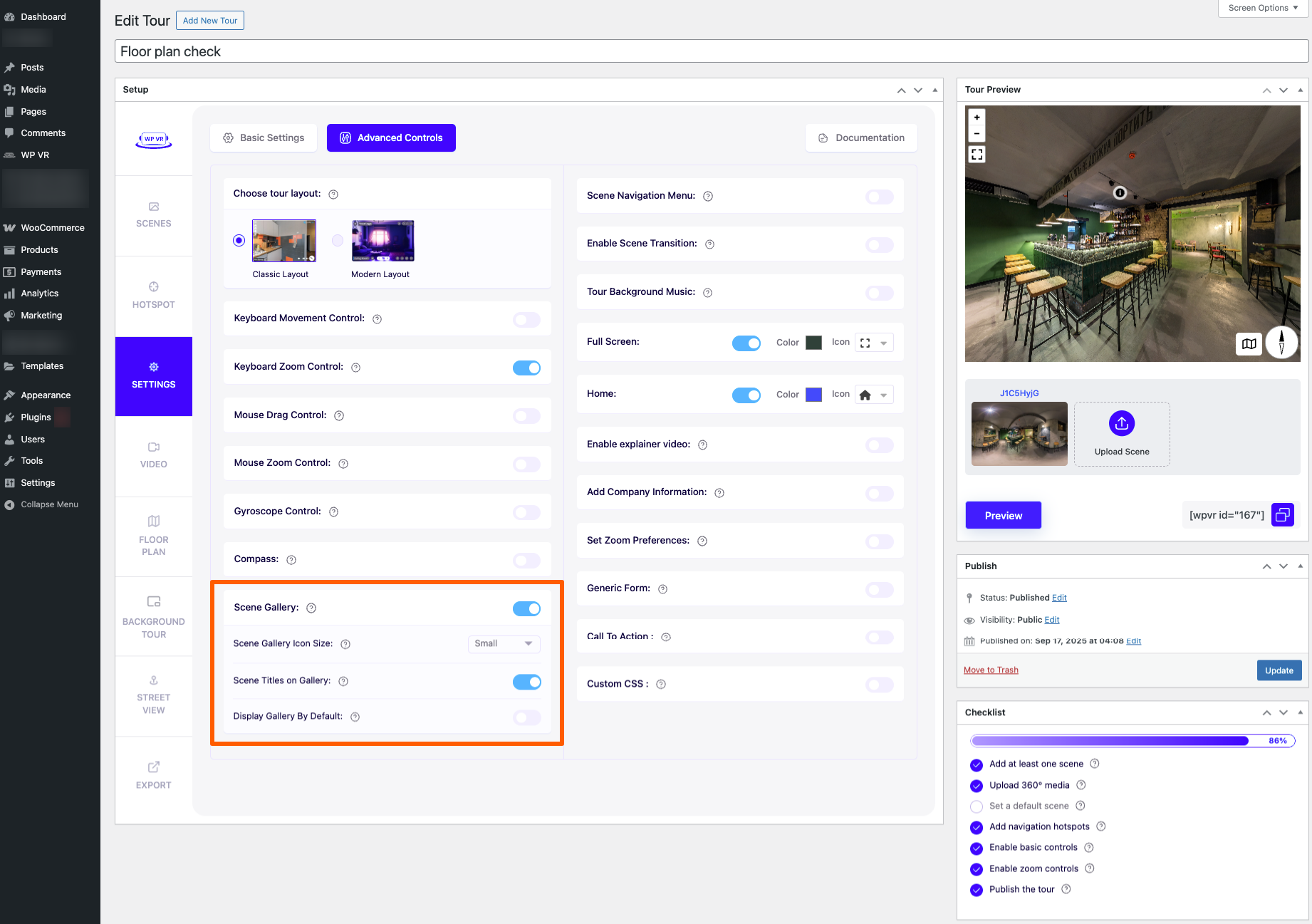Pick the Full Screen color swatch
This screenshot has width=1312, height=924.
click(813, 343)
